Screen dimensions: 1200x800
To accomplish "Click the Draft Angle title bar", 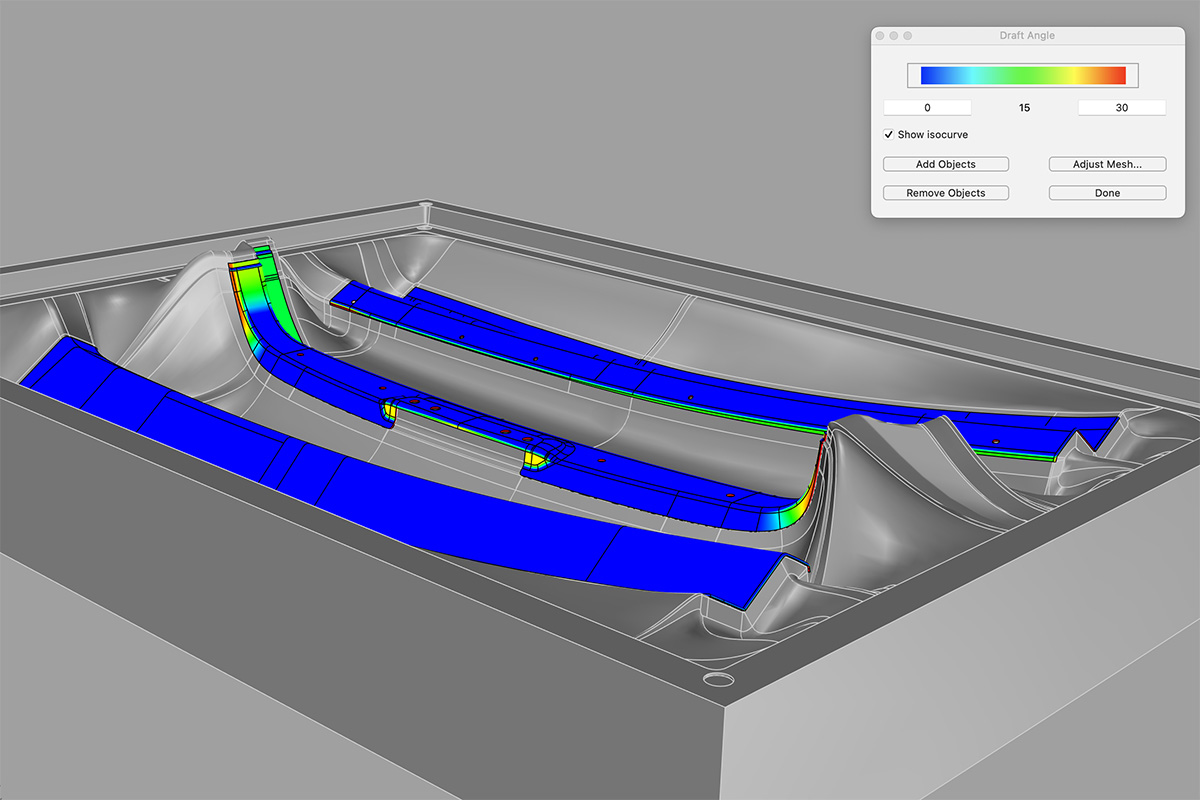I will (x=1027, y=36).
